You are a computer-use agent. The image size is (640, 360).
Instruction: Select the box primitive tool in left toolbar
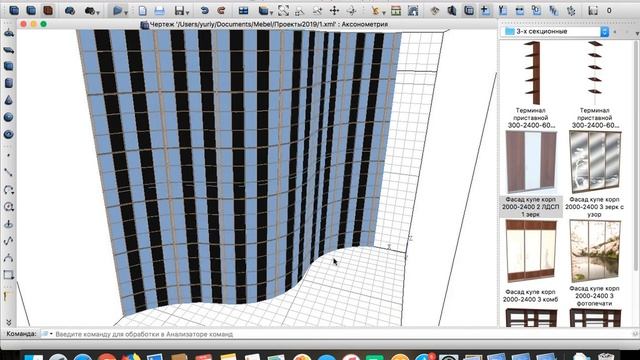(9, 66)
